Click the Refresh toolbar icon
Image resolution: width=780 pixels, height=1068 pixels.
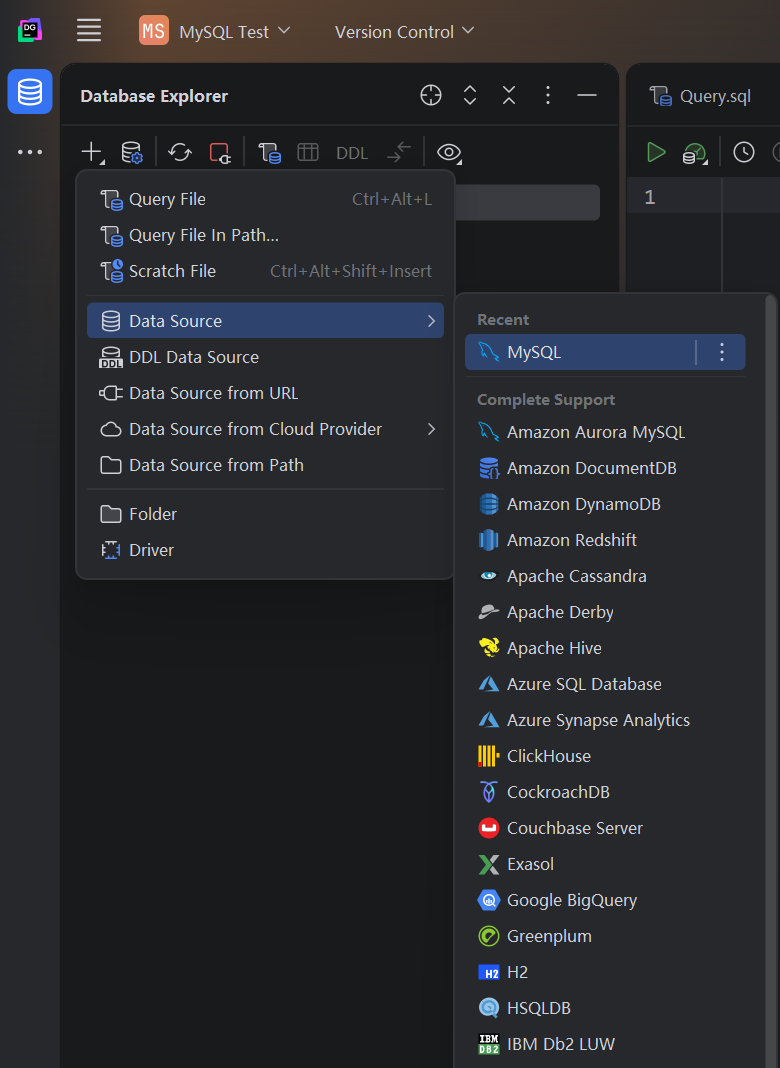[x=180, y=152]
